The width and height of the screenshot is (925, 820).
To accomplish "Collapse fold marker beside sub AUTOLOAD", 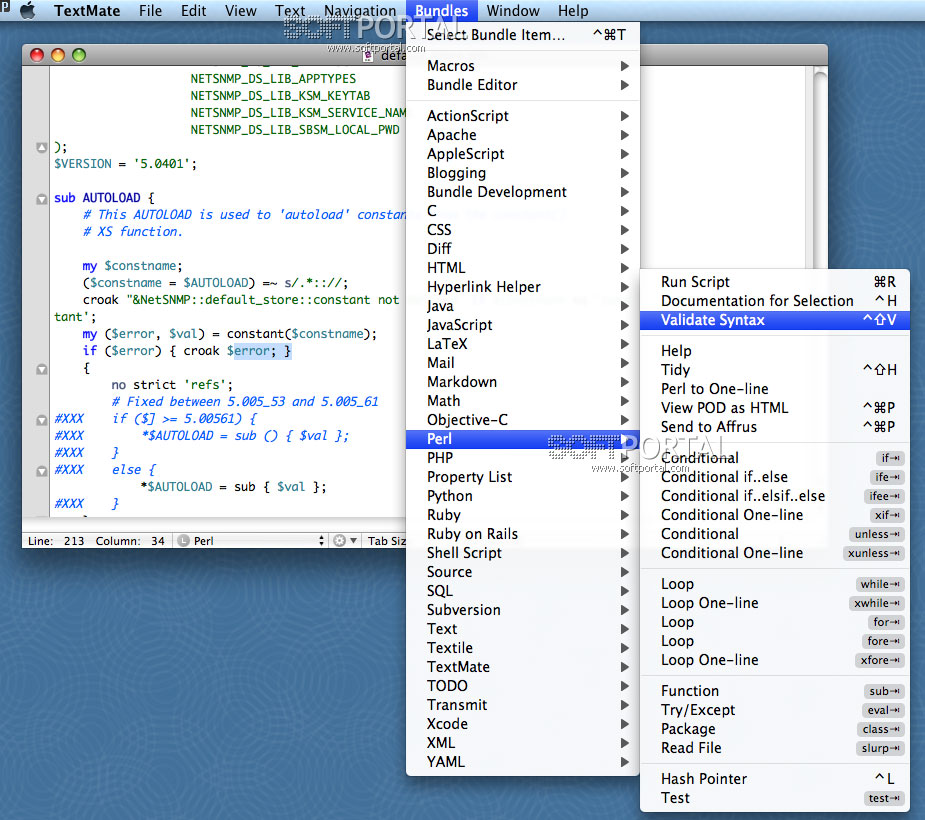I will (41, 199).
